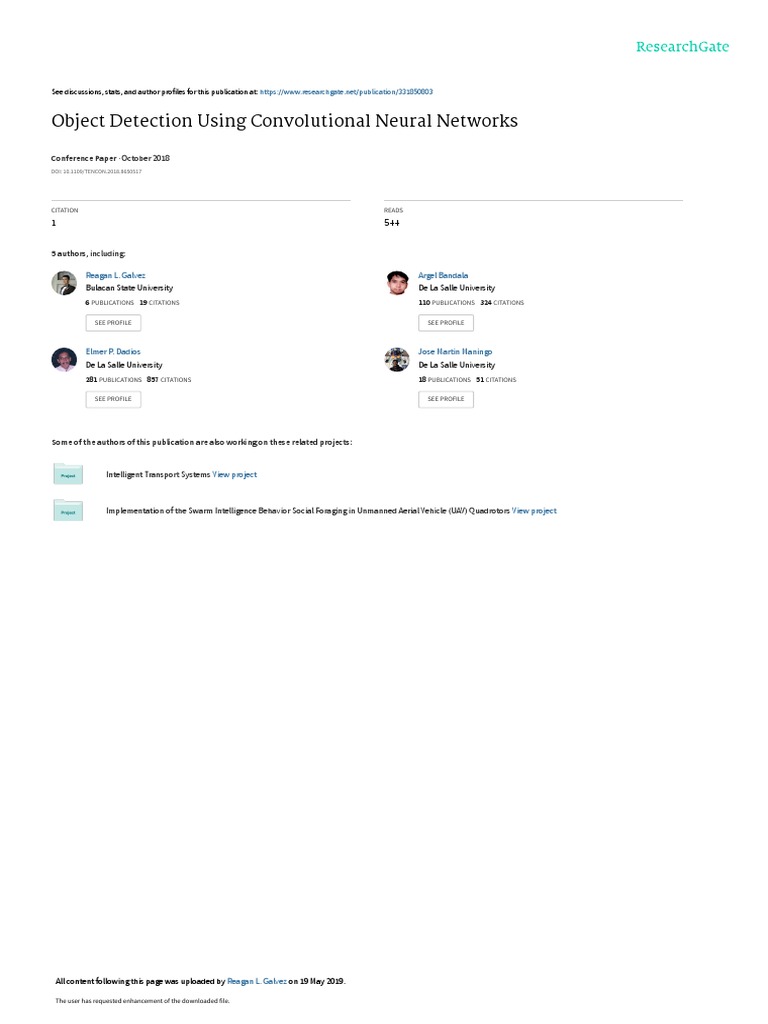Viewport: 768px width, 1024px height.
Task: Click See Profile button under Bulacan State University
Action: tap(113, 323)
